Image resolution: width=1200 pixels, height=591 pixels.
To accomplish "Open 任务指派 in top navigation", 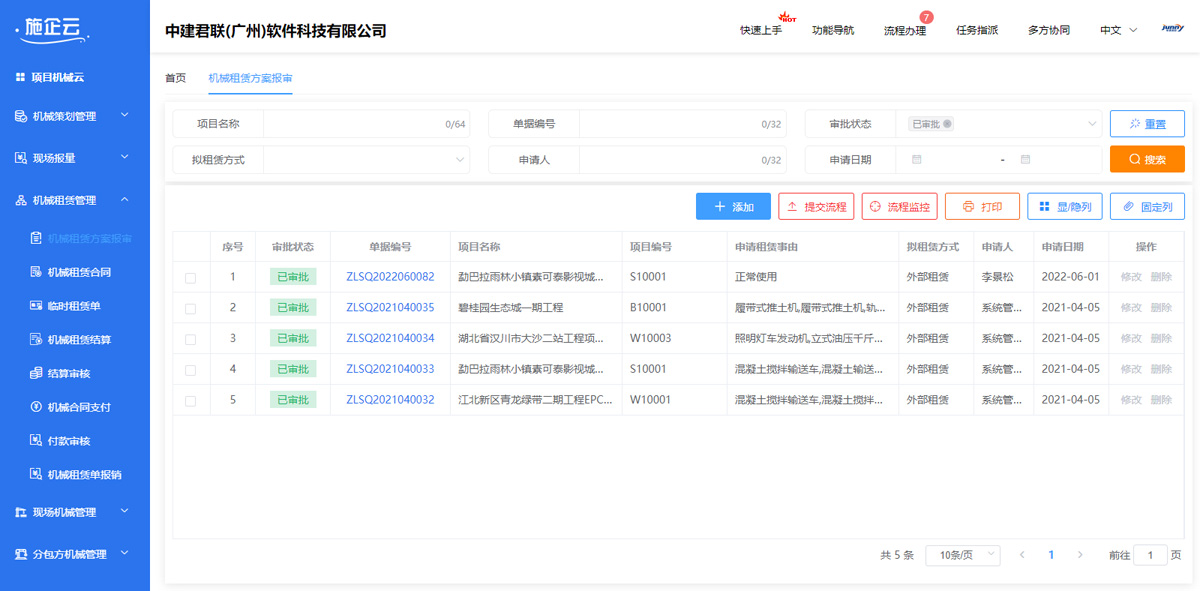I will pyautogui.click(x=977, y=30).
